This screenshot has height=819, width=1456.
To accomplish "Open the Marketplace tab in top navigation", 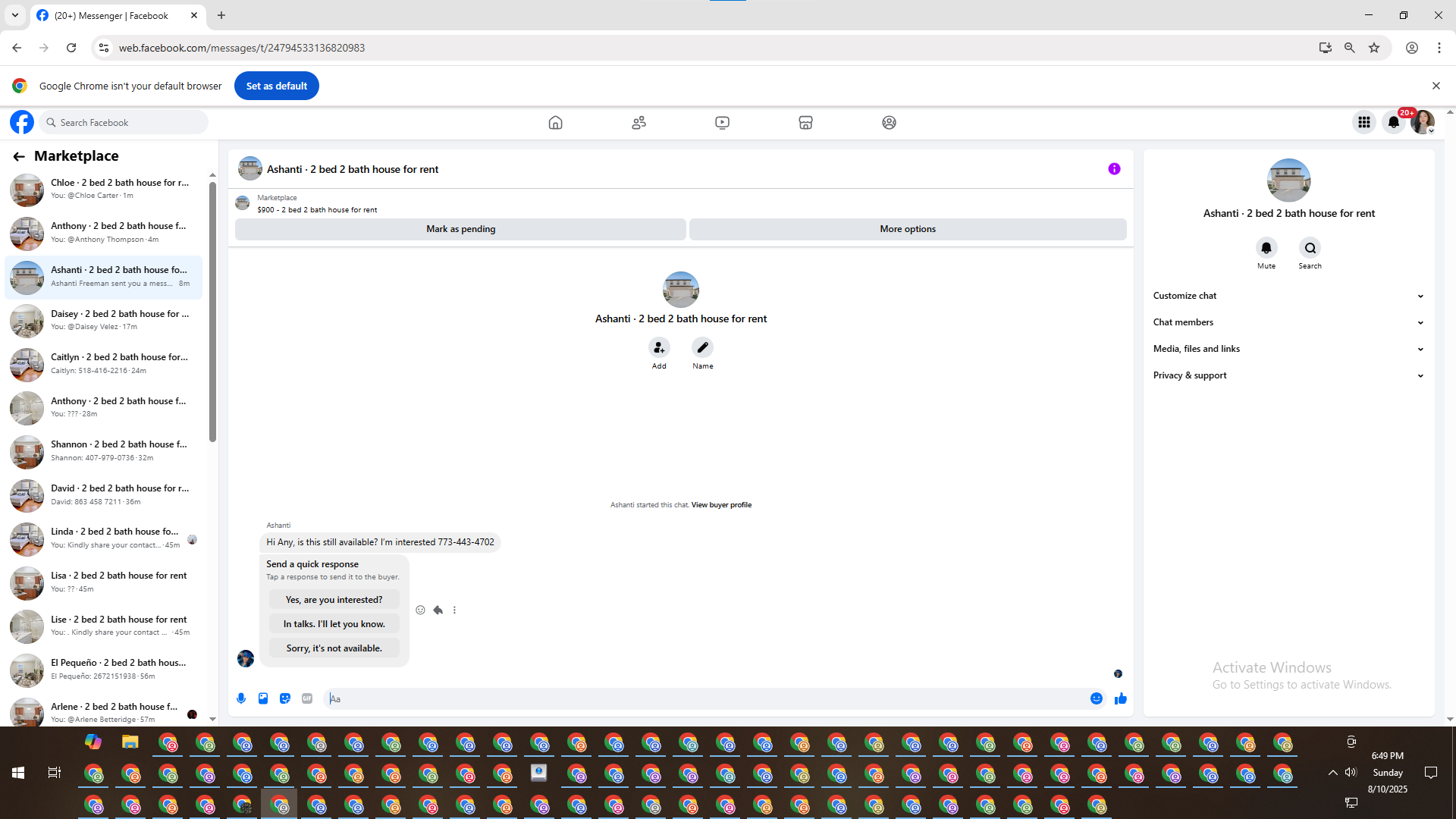I will click(x=805, y=123).
